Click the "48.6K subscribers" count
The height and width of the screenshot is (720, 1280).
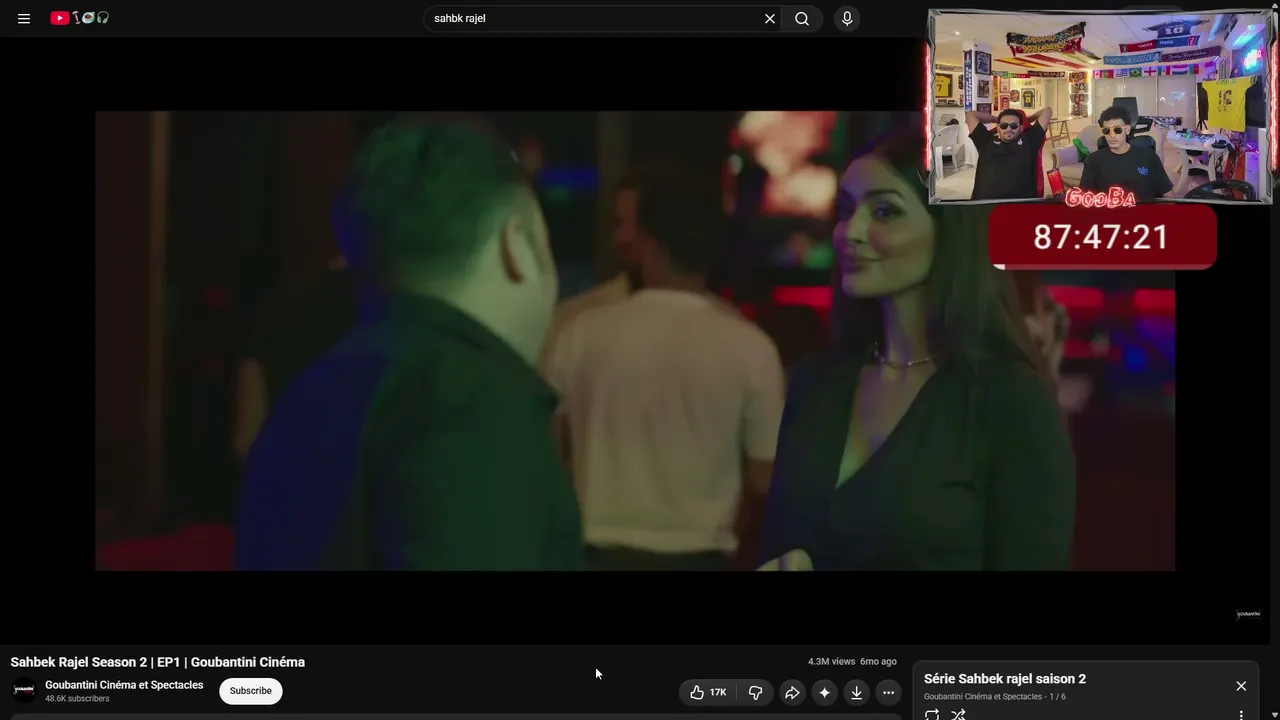click(x=77, y=699)
